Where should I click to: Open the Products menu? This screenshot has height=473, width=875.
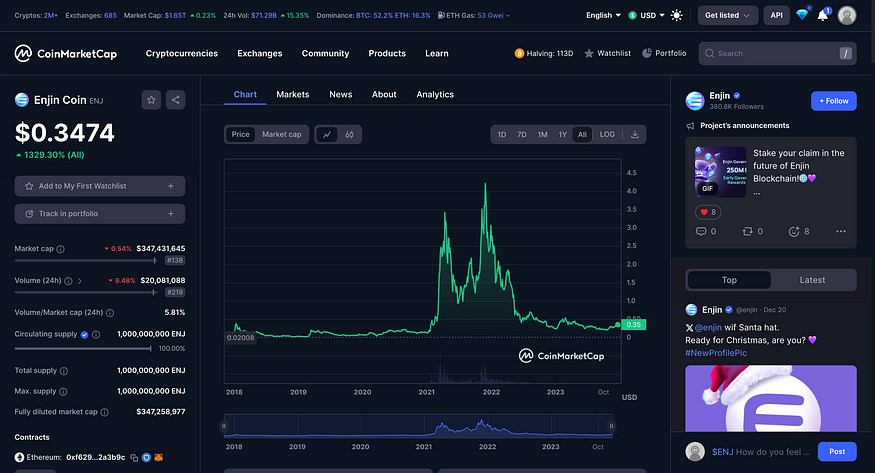[387, 54]
